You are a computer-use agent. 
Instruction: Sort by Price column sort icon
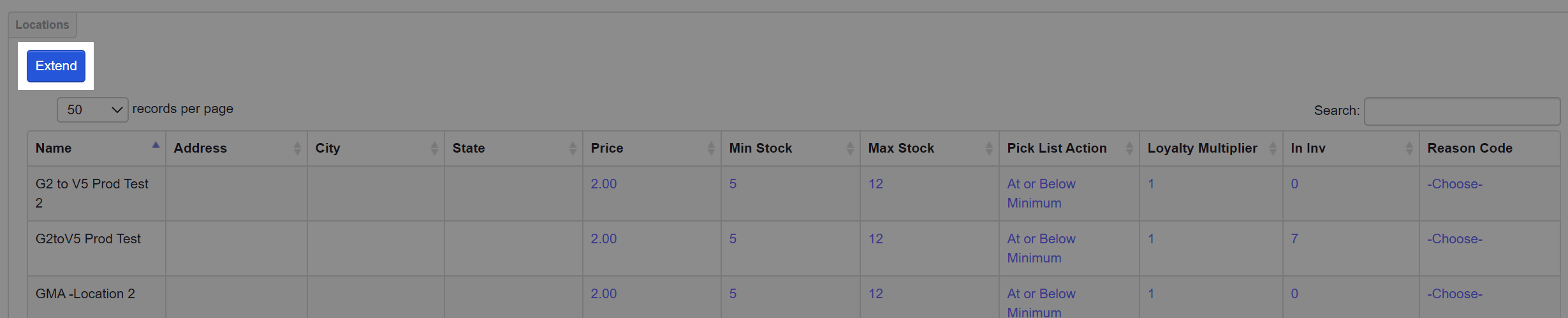coord(711,148)
